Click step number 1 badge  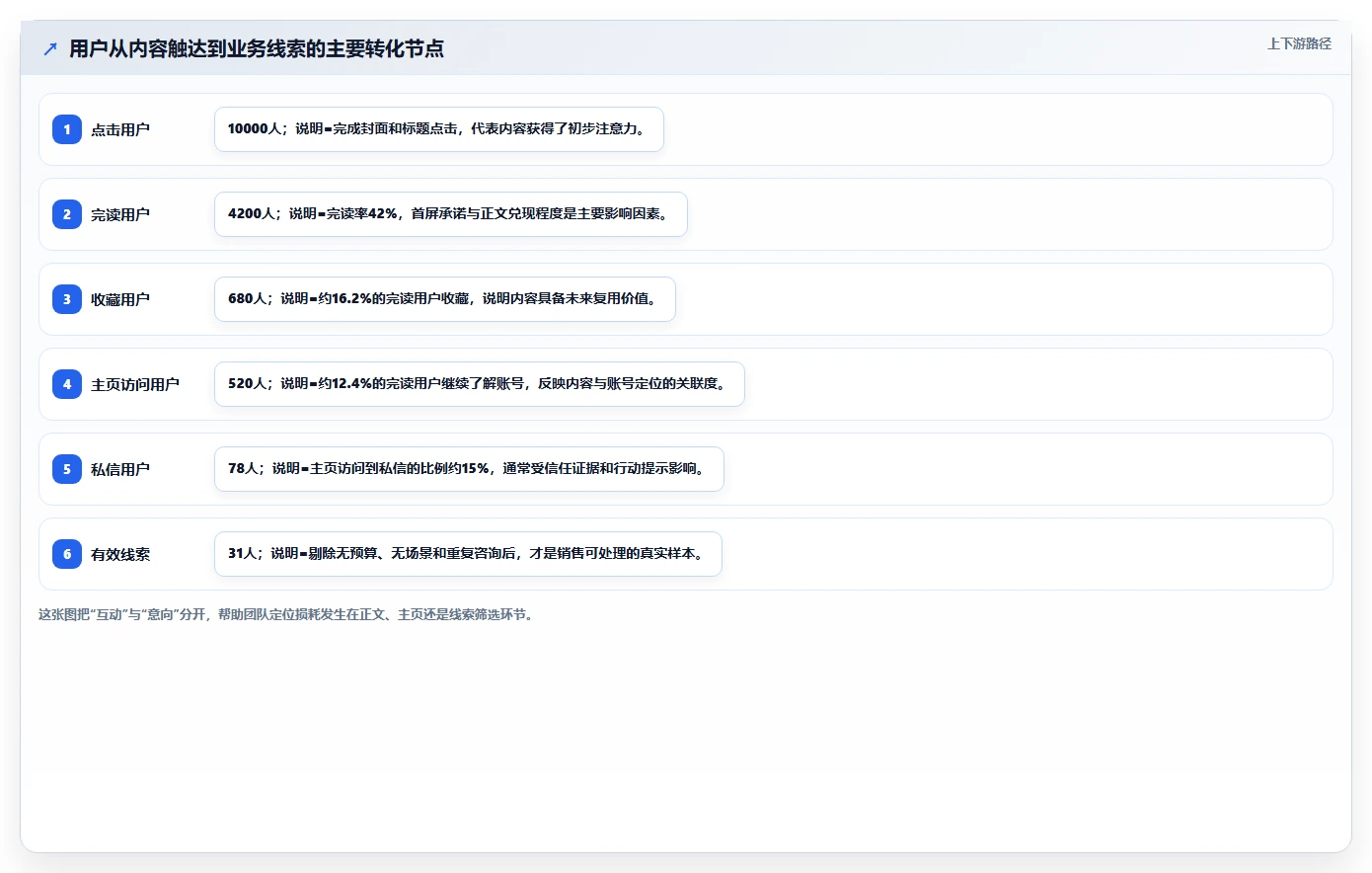[67, 129]
